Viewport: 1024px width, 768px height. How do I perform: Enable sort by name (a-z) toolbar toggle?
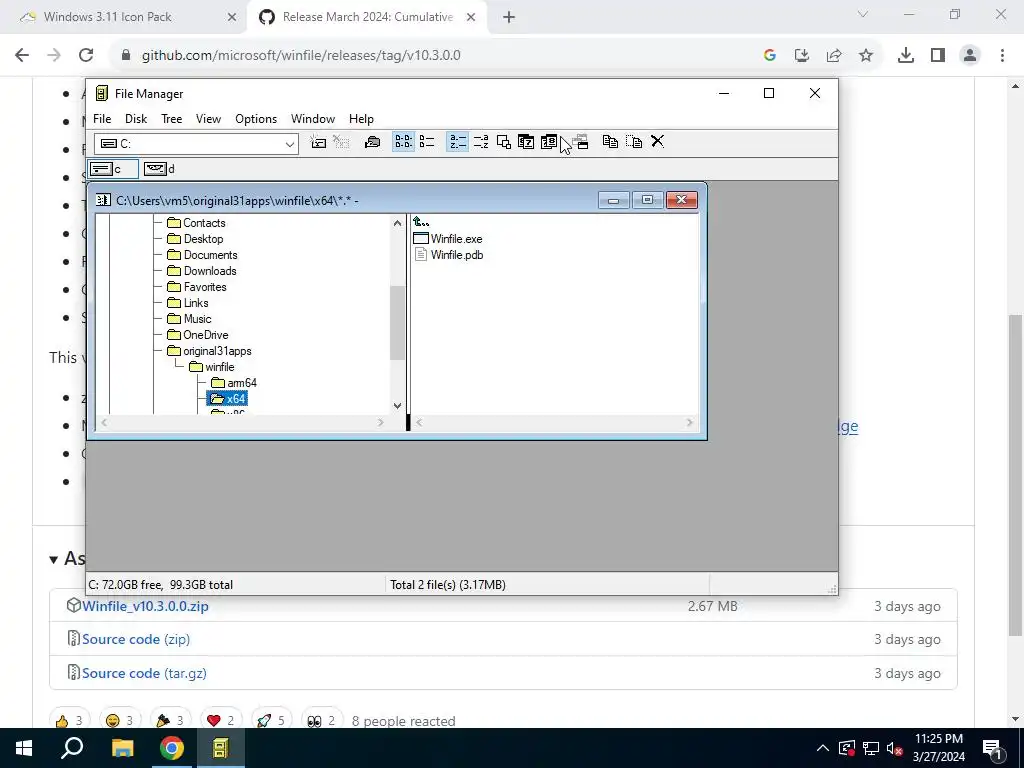458,142
